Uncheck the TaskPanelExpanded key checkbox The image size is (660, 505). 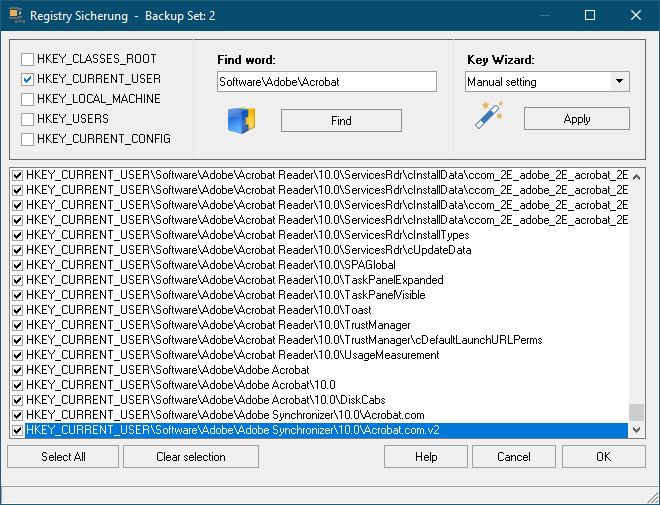[17, 280]
